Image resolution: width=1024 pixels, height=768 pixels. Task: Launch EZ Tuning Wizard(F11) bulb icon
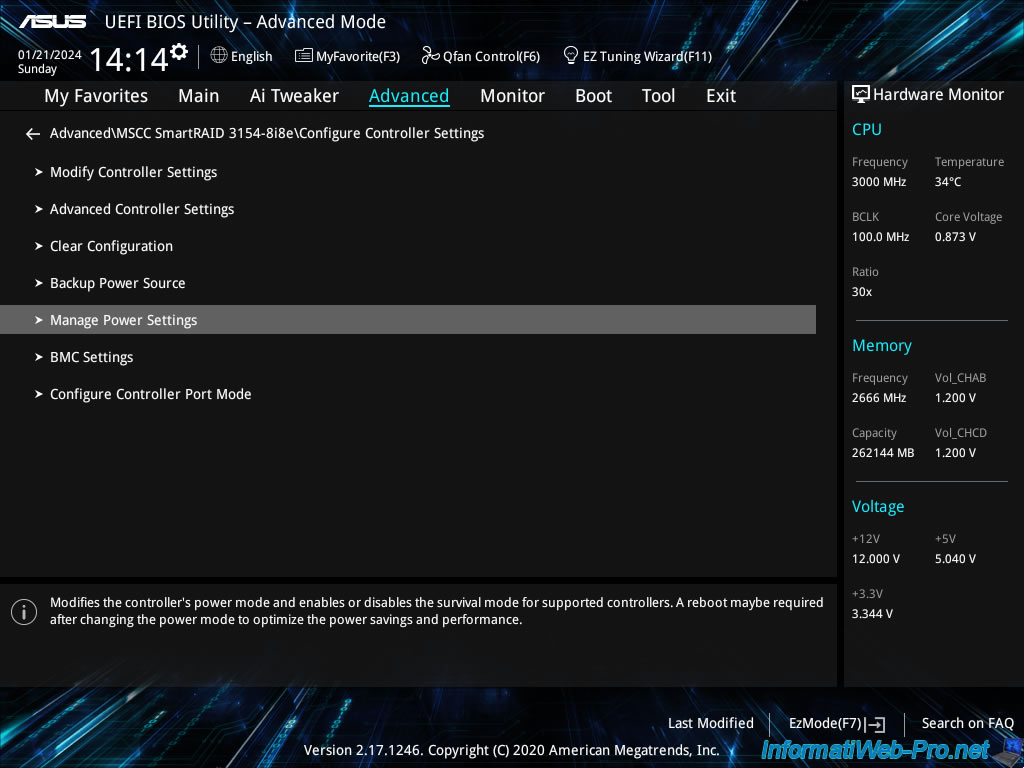(x=571, y=56)
